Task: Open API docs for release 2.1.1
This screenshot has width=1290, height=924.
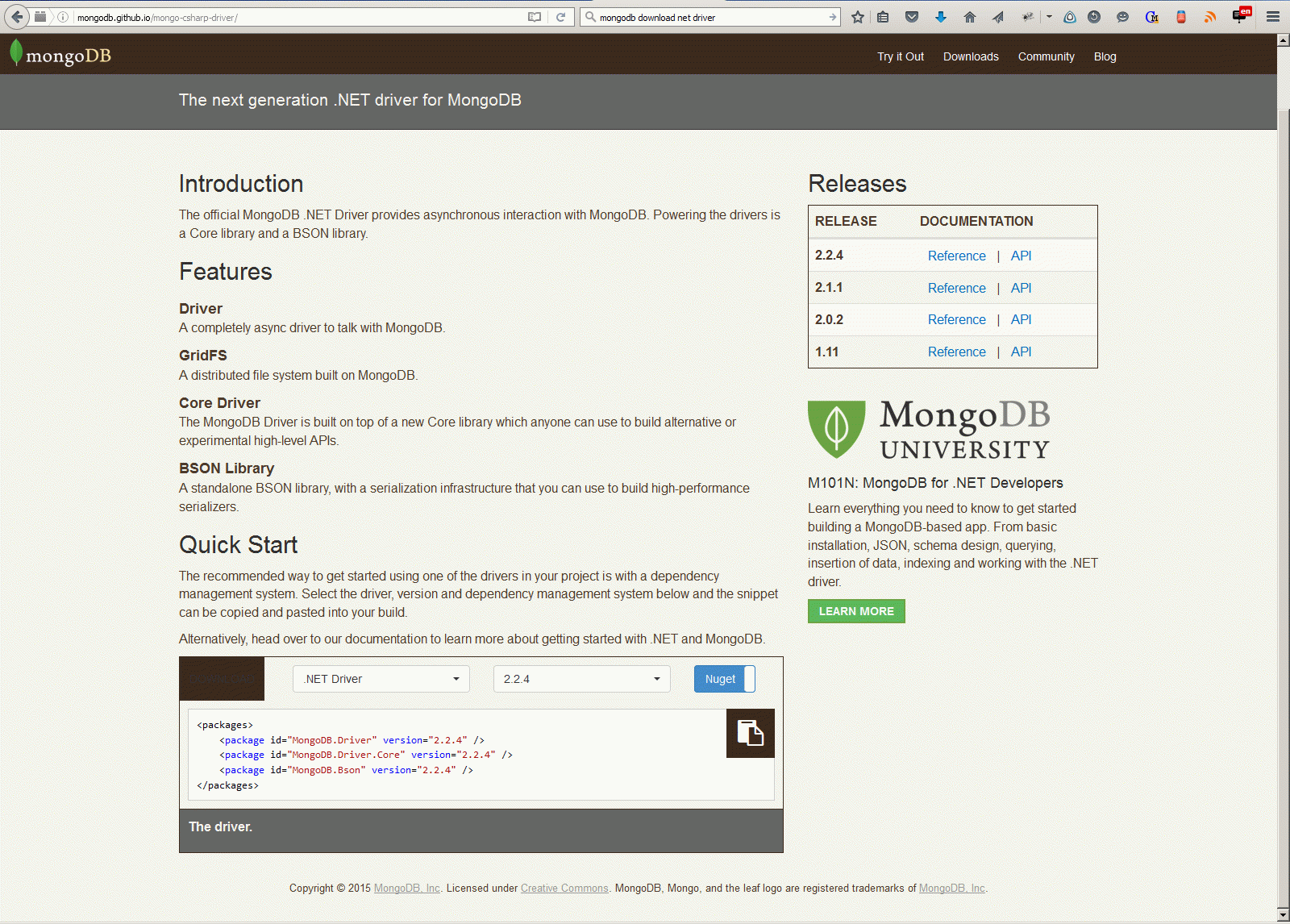Action: 1021,288
